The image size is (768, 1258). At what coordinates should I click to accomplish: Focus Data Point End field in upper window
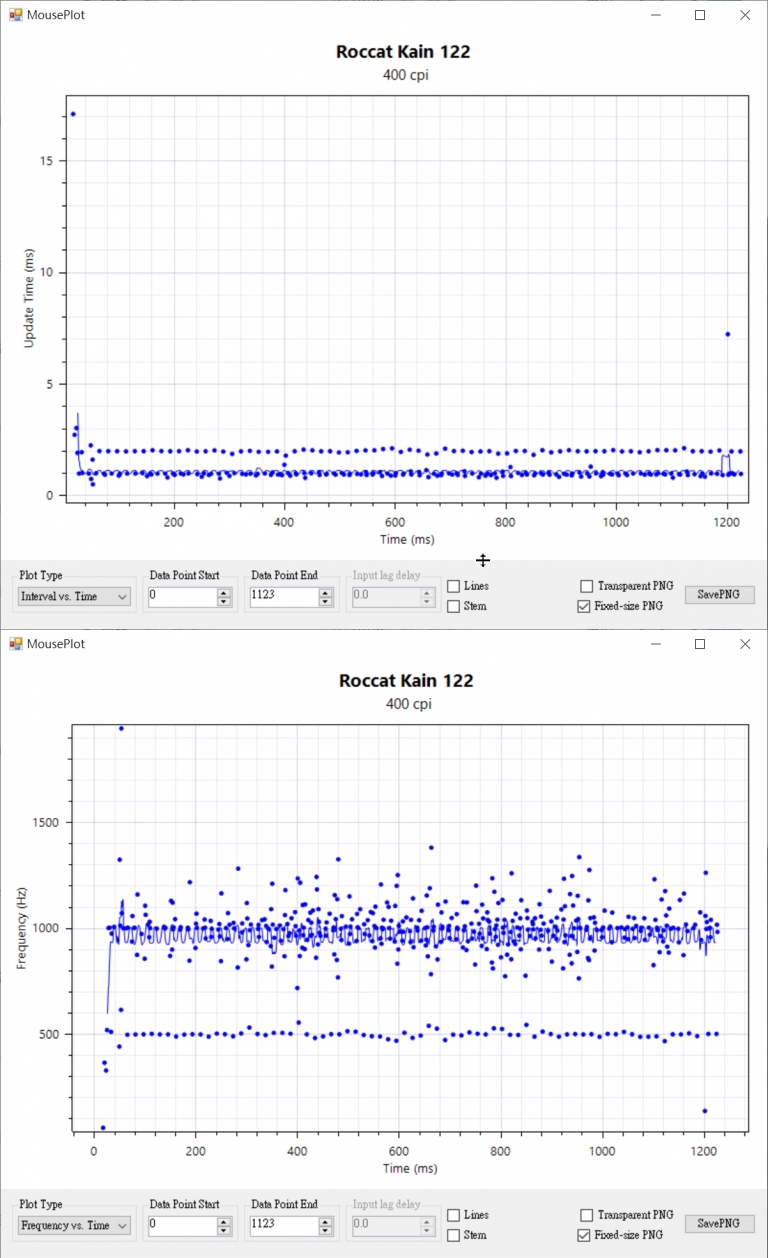point(283,596)
